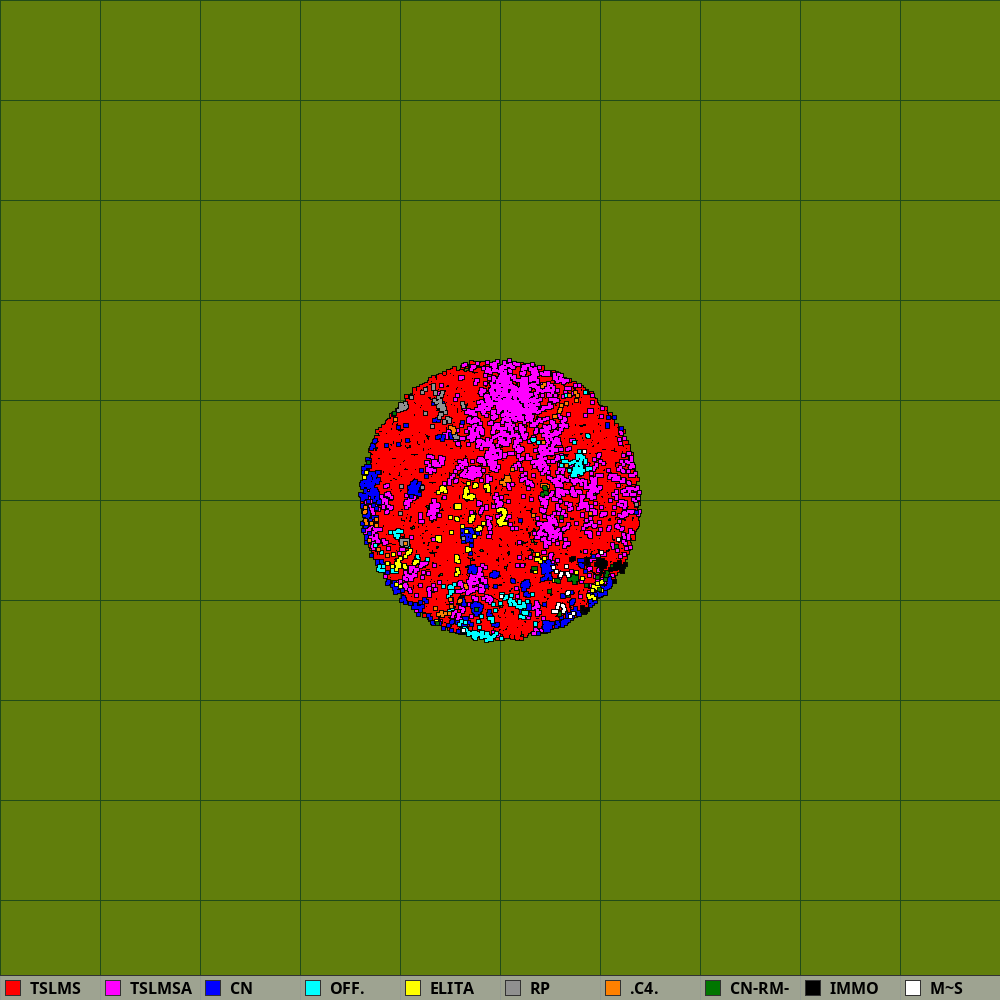The image size is (1000, 1000).
Task: Click the orange .C4. legend swatch
Action: pos(613,988)
